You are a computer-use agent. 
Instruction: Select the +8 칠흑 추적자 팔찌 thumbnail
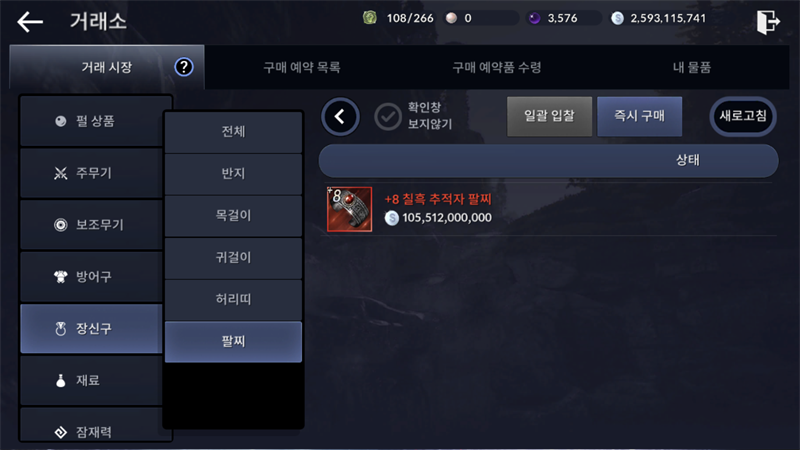[349, 209]
